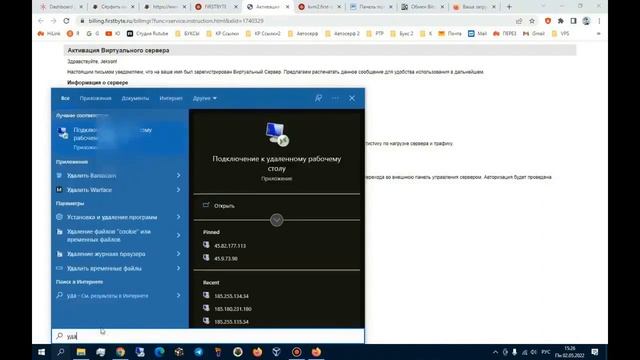The width and height of the screenshot is (640, 360).
Task: Open the feedback icon in search header
Action: 318,98
